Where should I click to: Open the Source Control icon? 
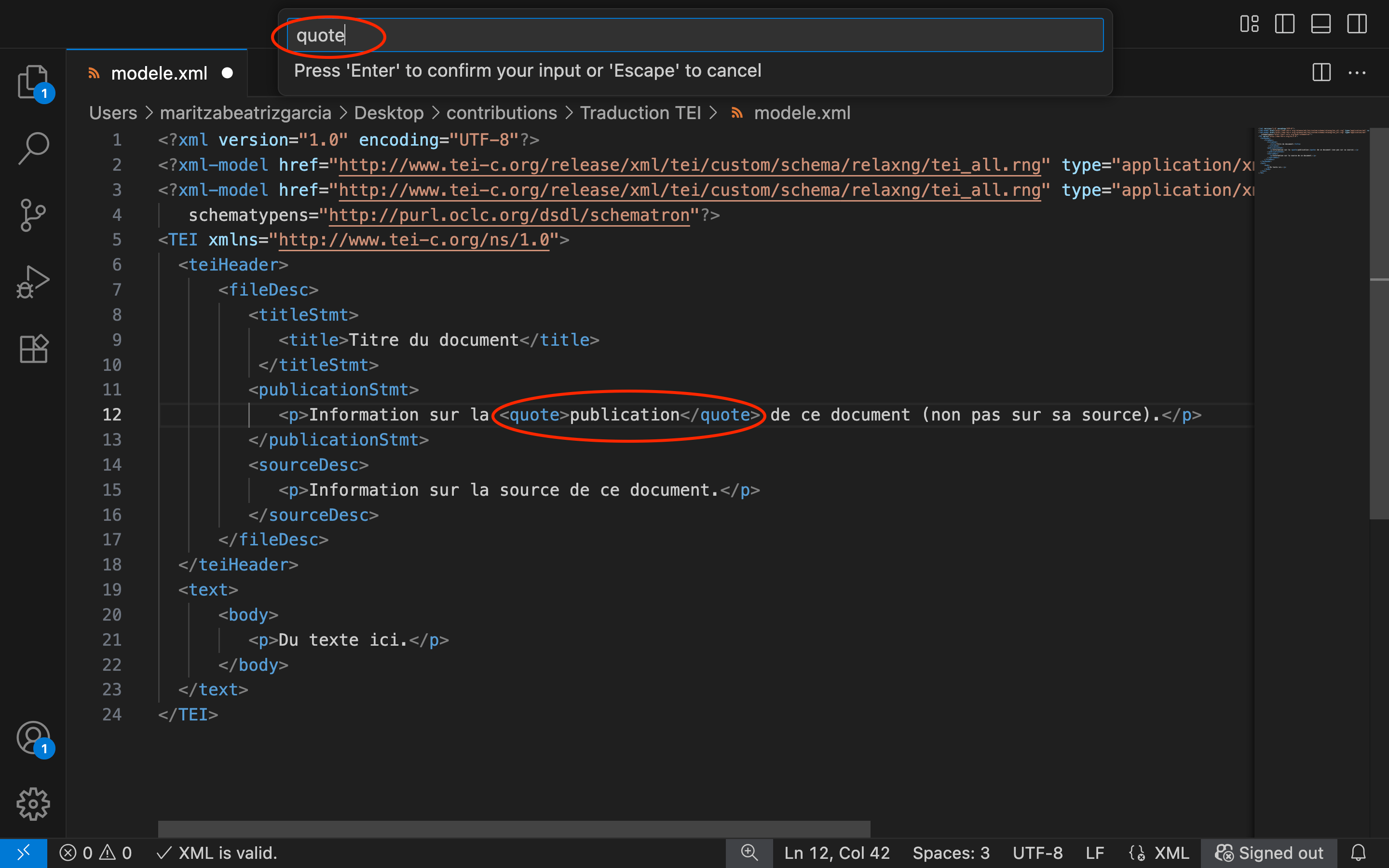33,215
